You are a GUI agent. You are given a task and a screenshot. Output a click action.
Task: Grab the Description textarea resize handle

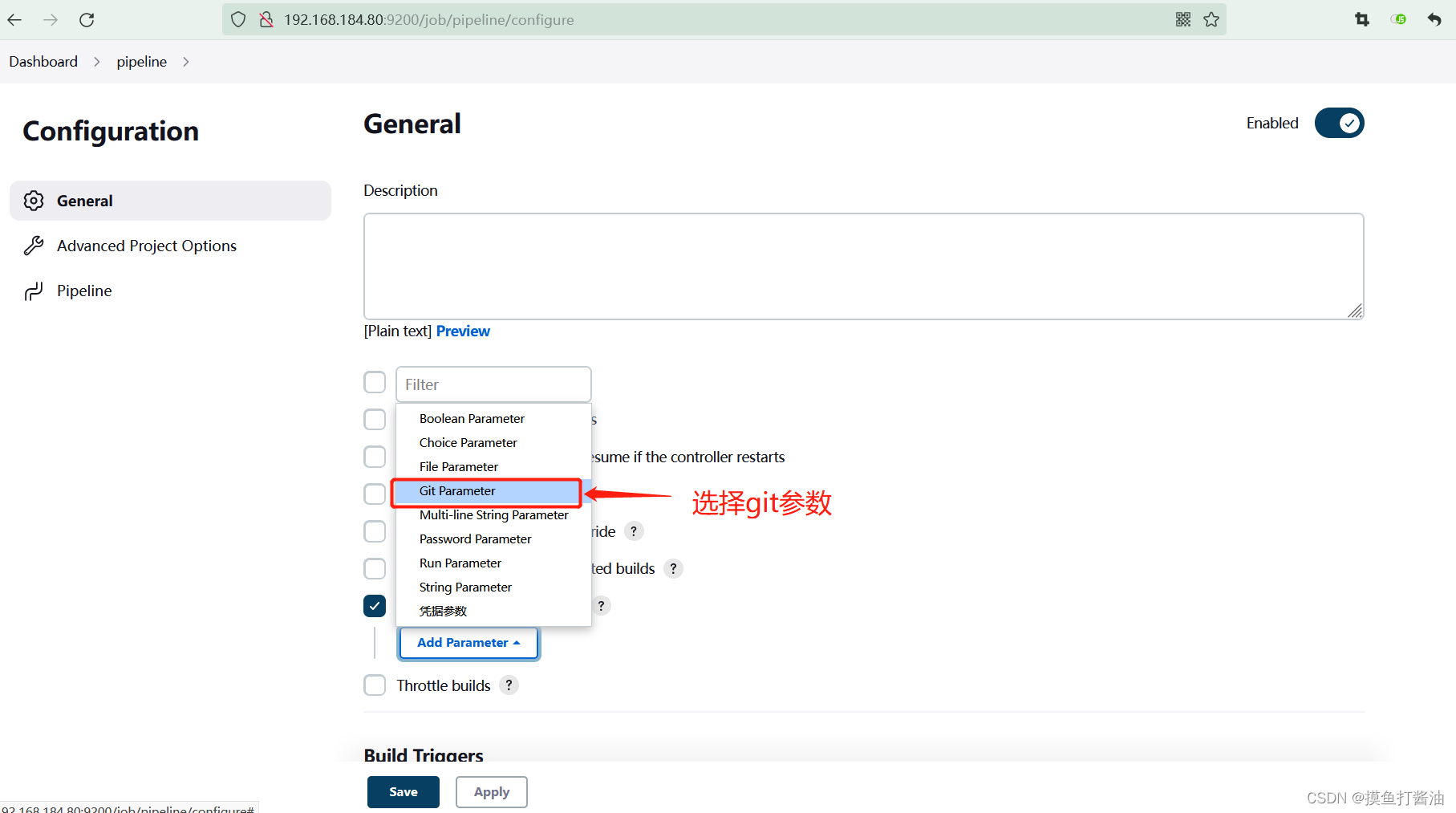(x=1355, y=311)
